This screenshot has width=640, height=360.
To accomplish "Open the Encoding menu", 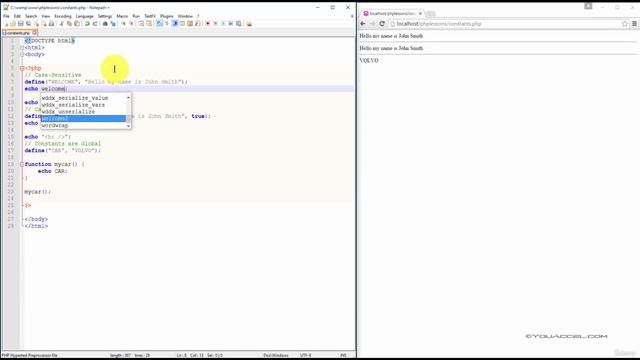I will [x=63, y=16].
